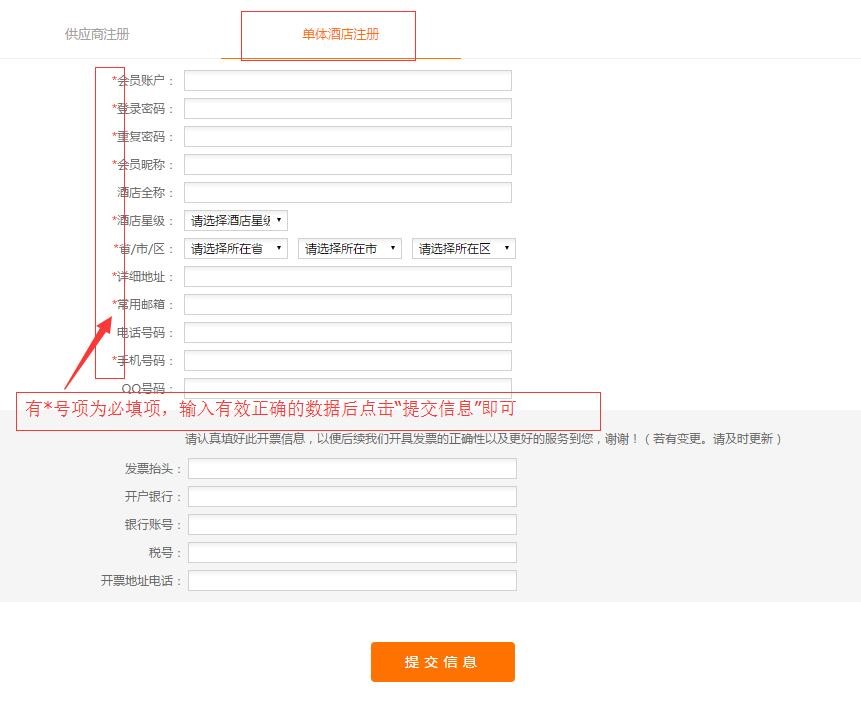Open the 请选择酒店星级 dropdown
The image size is (861, 709).
click(x=236, y=221)
